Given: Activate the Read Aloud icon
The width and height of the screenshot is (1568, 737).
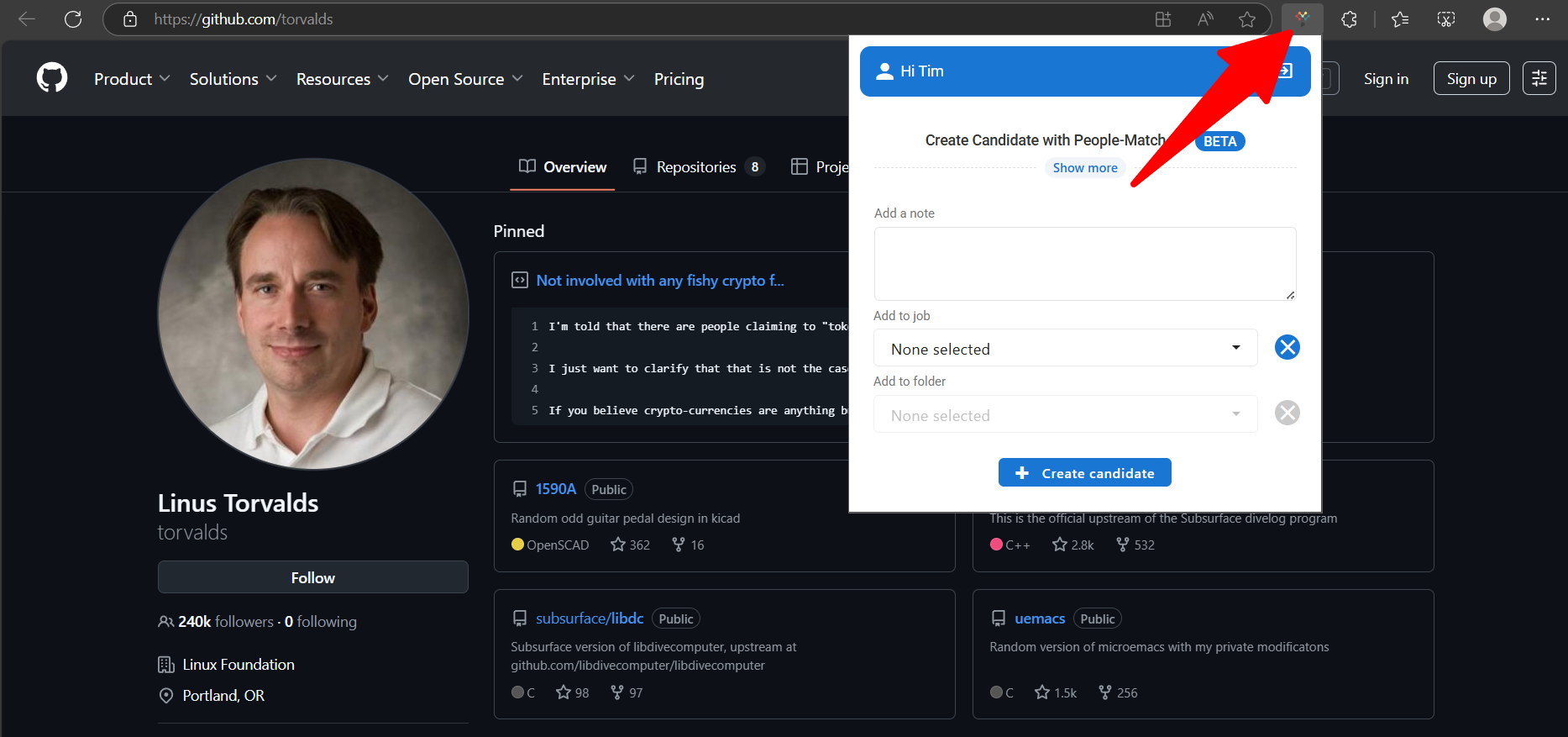Looking at the screenshot, I should click(x=1205, y=19).
